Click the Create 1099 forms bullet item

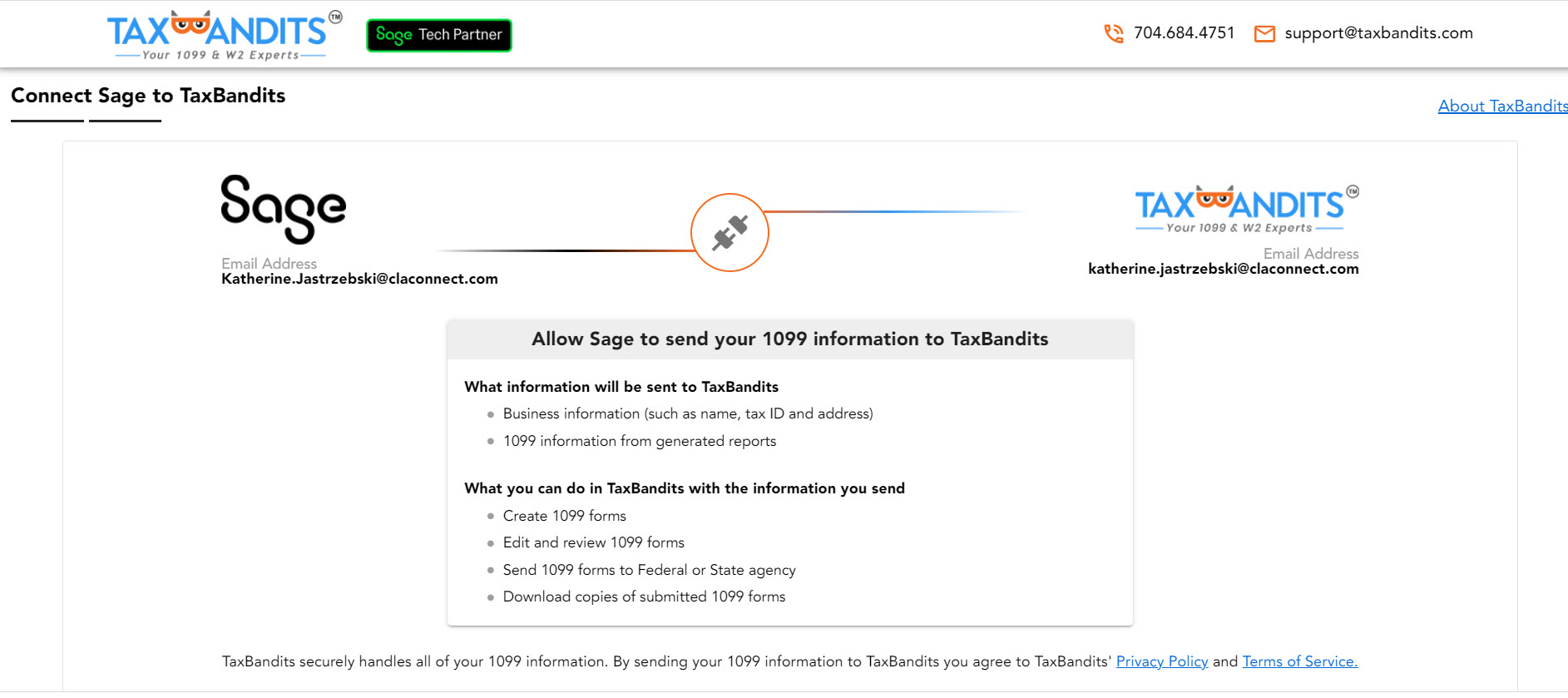pos(564,516)
